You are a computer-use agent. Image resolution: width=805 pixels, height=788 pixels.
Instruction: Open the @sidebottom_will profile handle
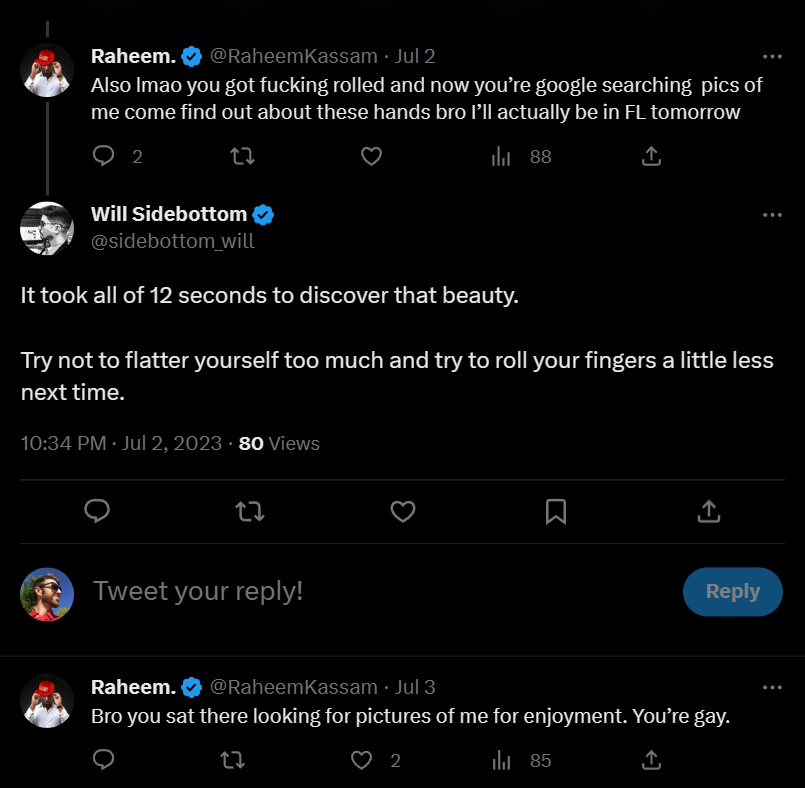click(x=172, y=241)
